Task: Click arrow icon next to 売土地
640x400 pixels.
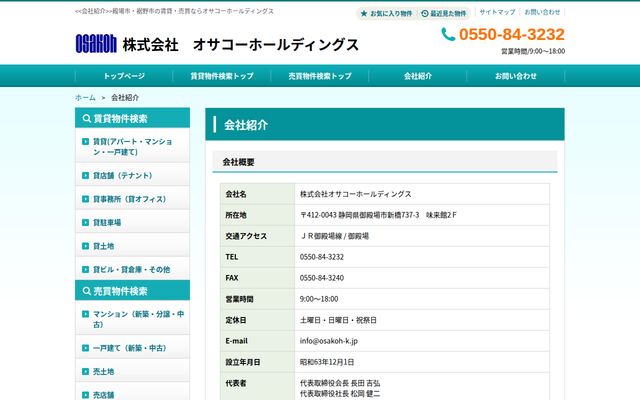Action: pyautogui.click(x=85, y=371)
